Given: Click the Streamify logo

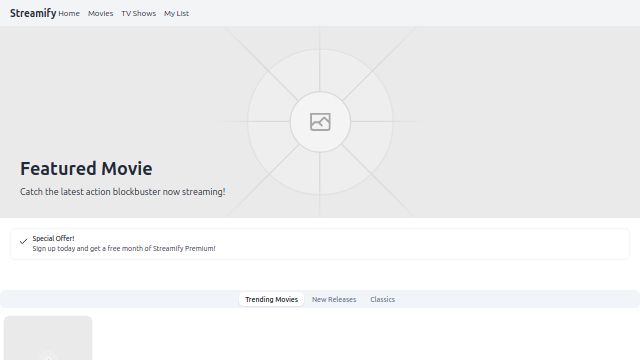Looking at the screenshot, I should 33,13.
